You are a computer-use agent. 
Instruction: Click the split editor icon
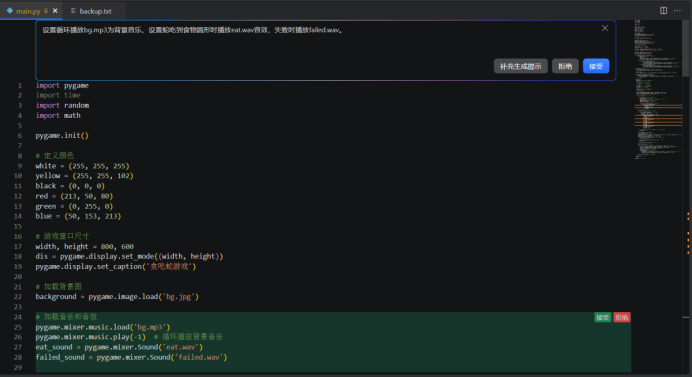[x=663, y=11]
